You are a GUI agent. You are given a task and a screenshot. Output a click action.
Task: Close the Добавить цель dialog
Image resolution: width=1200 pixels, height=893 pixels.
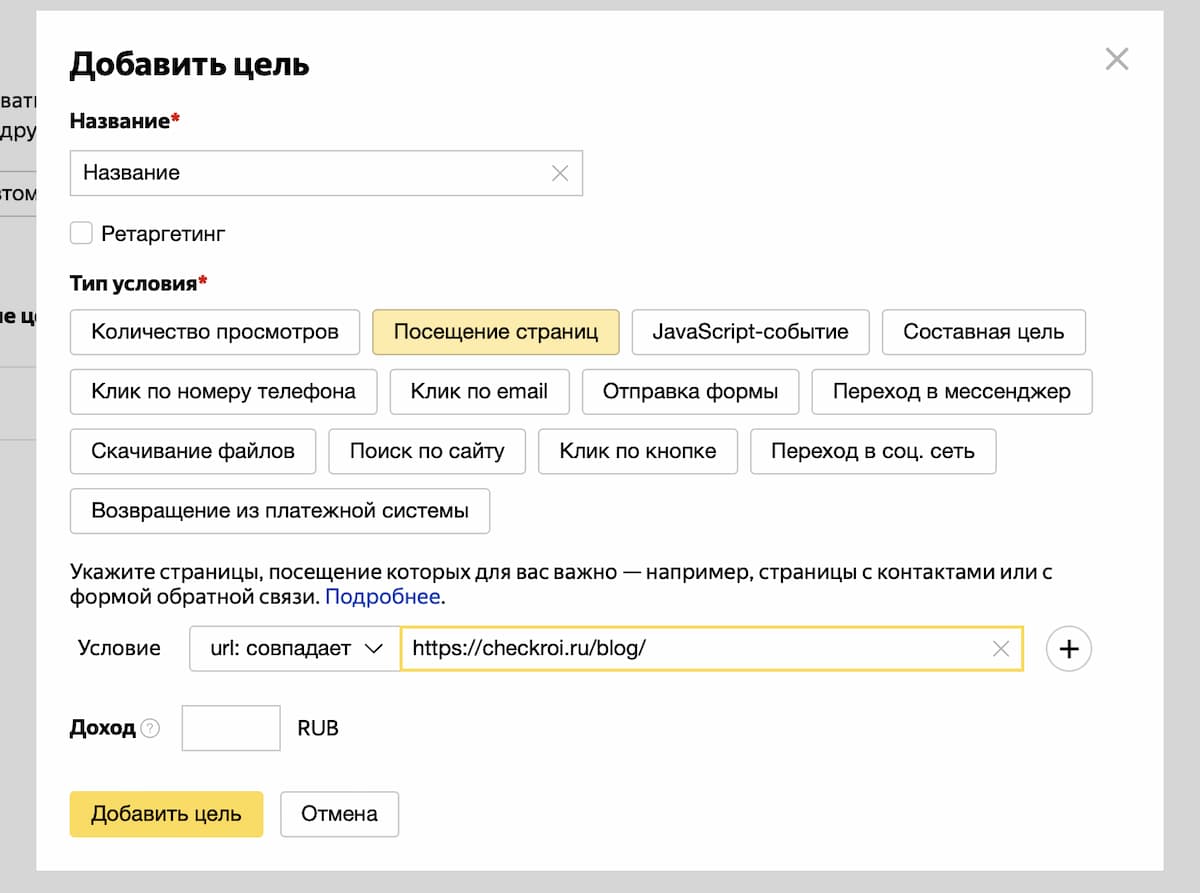1117,59
